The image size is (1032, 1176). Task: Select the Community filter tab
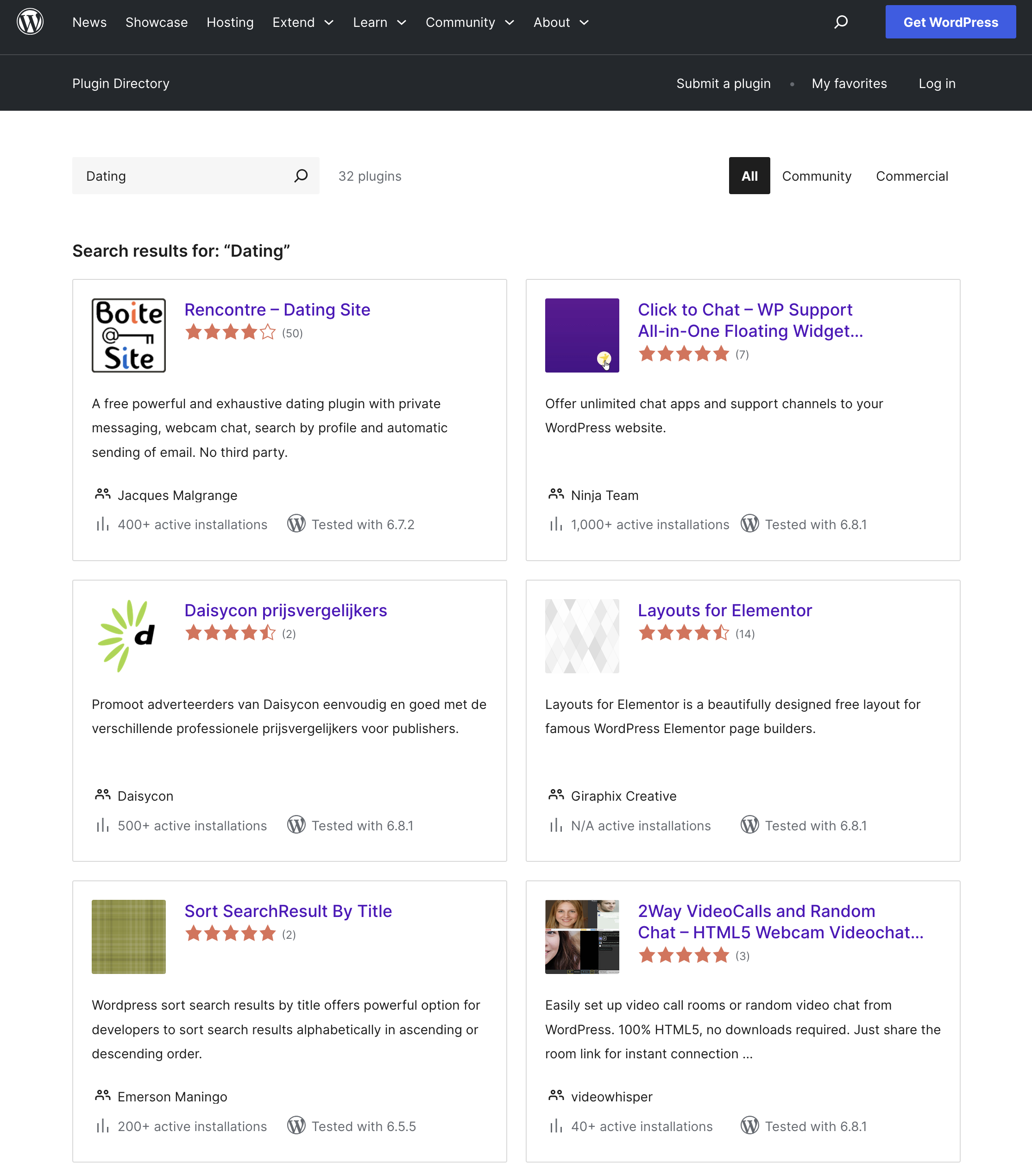pyautogui.click(x=816, y=176)
